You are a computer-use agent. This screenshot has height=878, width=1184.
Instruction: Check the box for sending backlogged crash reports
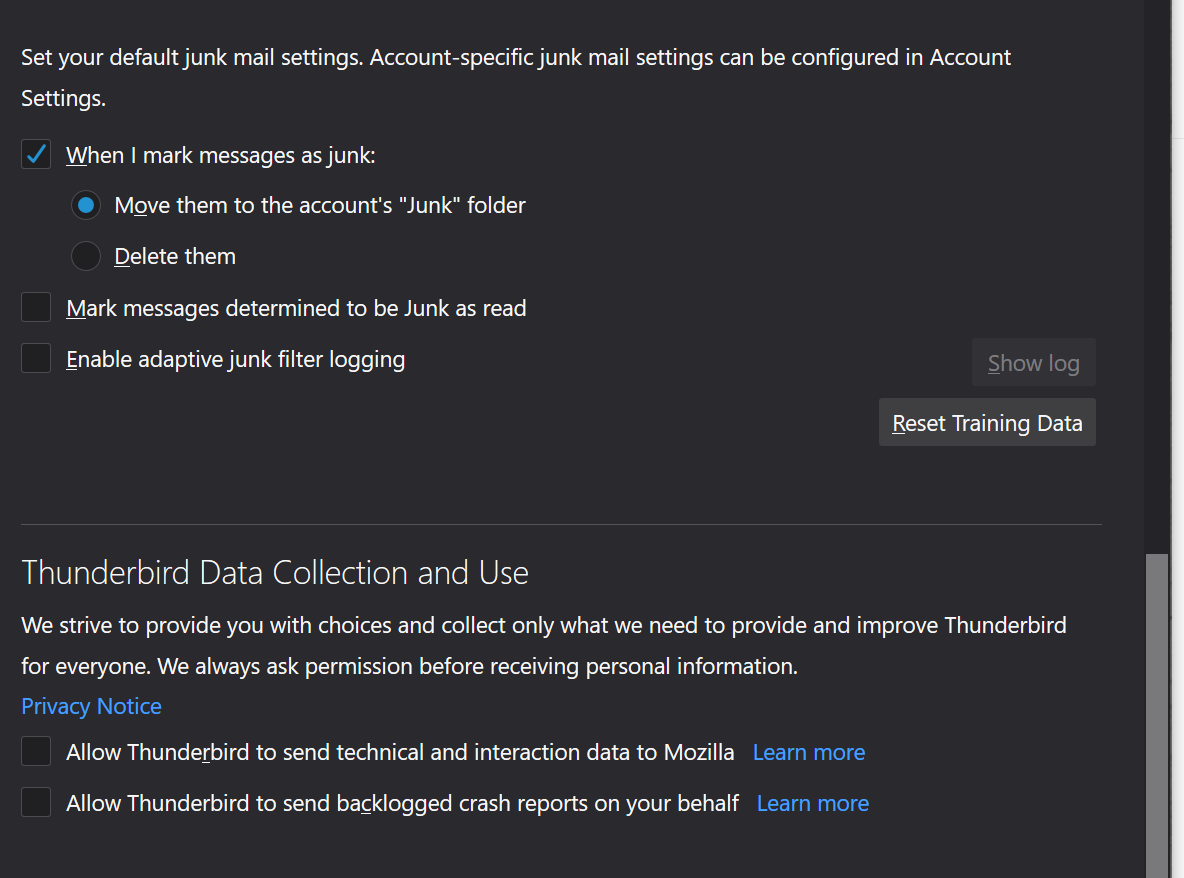coord(36,803)
